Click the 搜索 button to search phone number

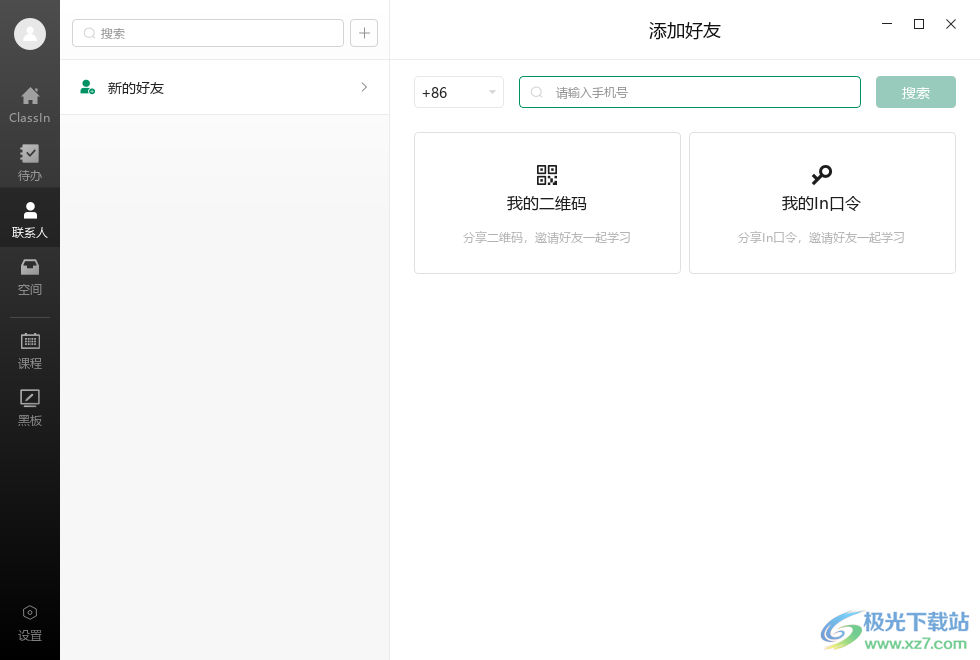click(915, 92)
